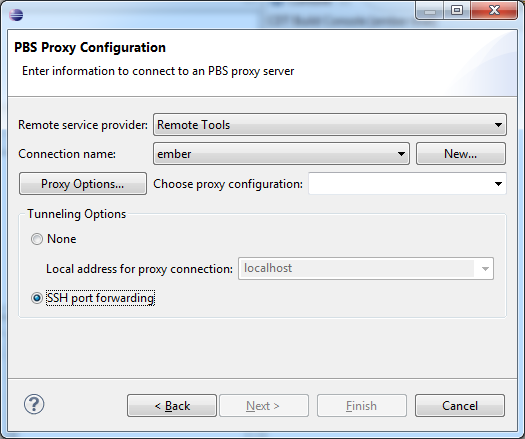Expand the Remote service provider dropdown arrow
This screenshot has width=525, height=439.
498,125
